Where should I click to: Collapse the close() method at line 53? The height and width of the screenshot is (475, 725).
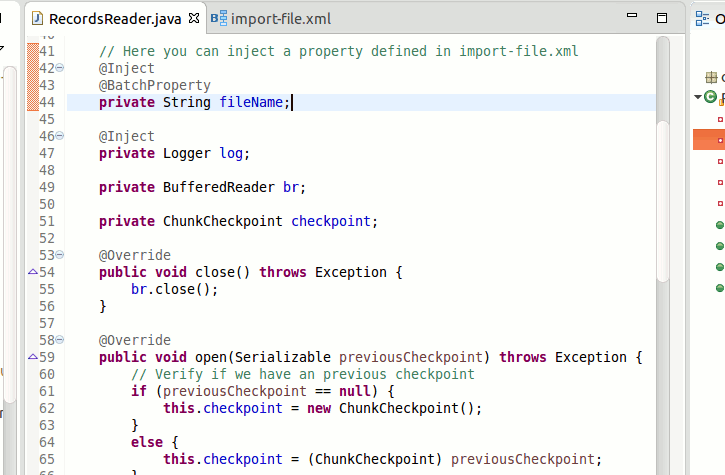coord(60,255)
